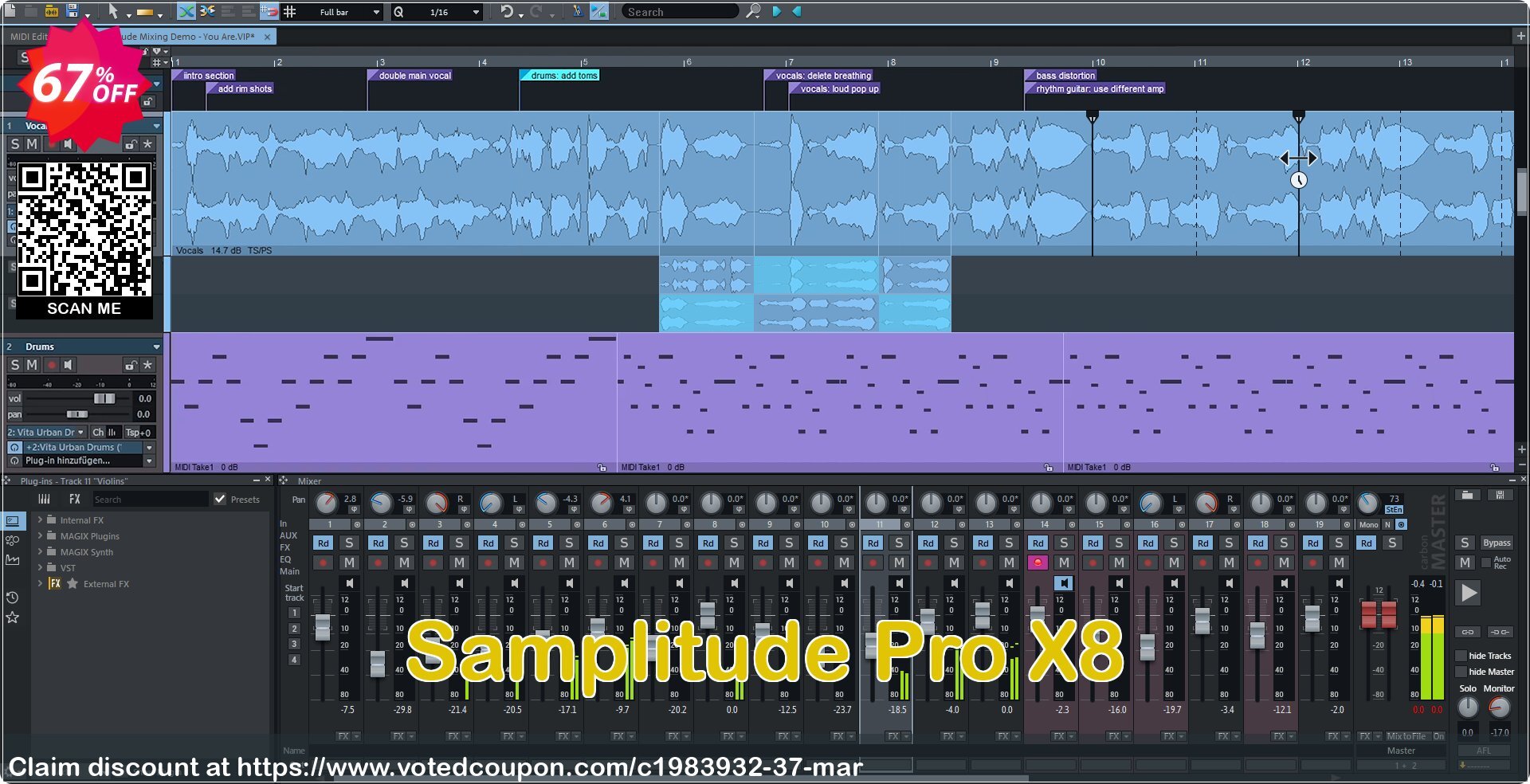This screenshot has width=1530, height=784.
Task: Click the lock icon on Vocals track
Action: coord(131,144)
